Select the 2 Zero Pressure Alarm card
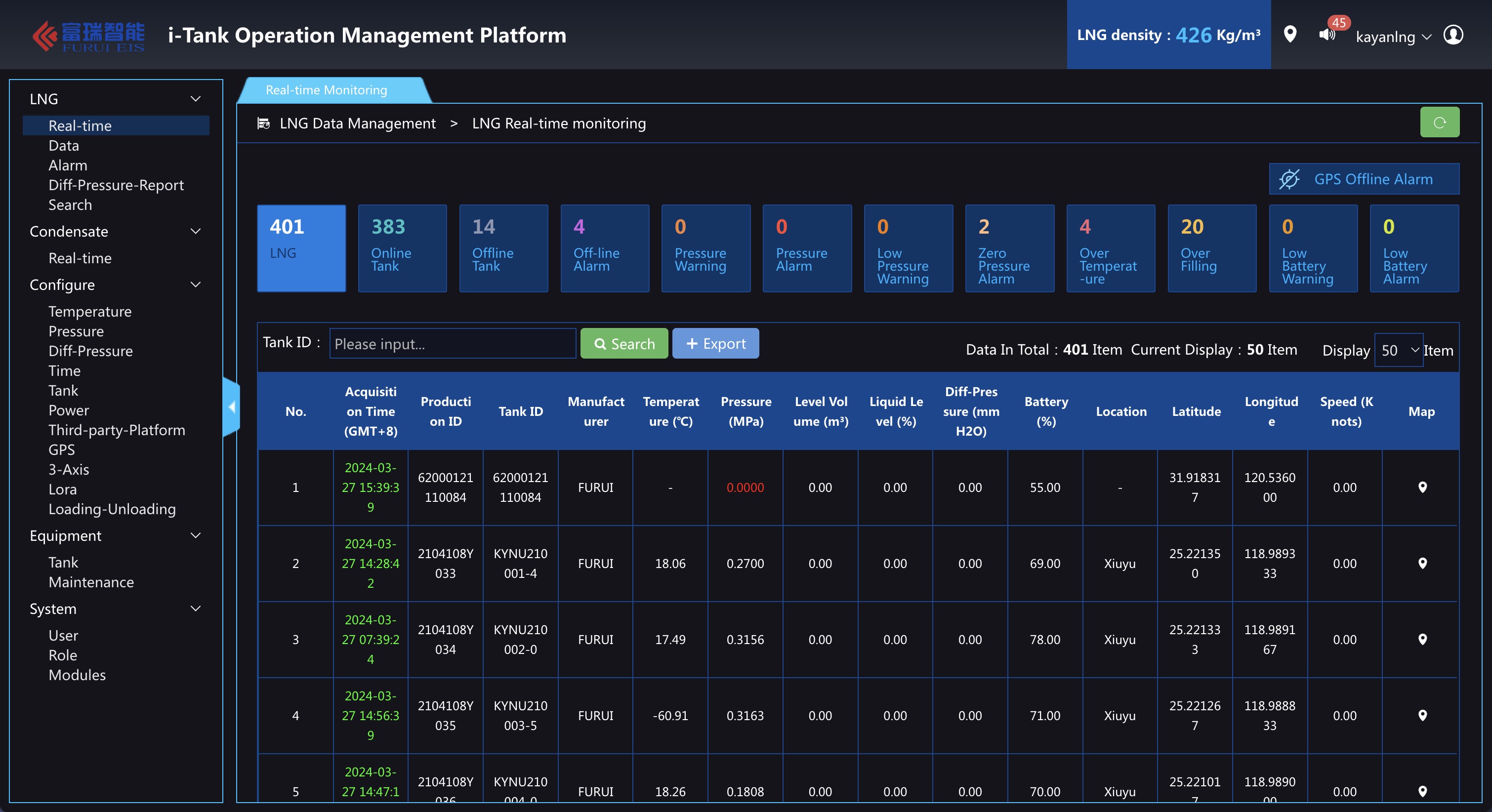Viewport: 1492px width, 812px height. [x=1009, y=248]
